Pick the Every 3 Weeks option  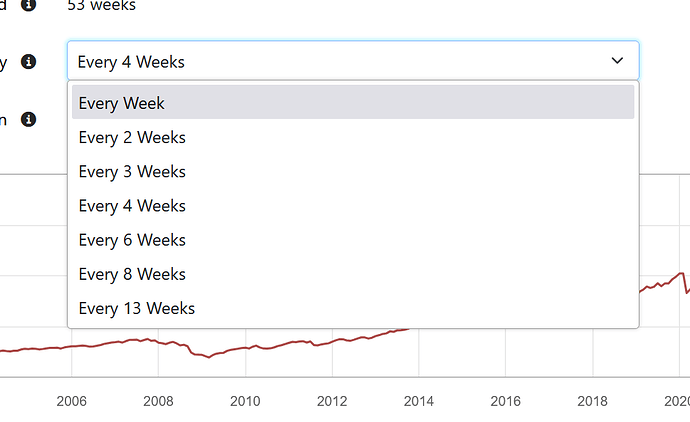[x=353, y=171]
